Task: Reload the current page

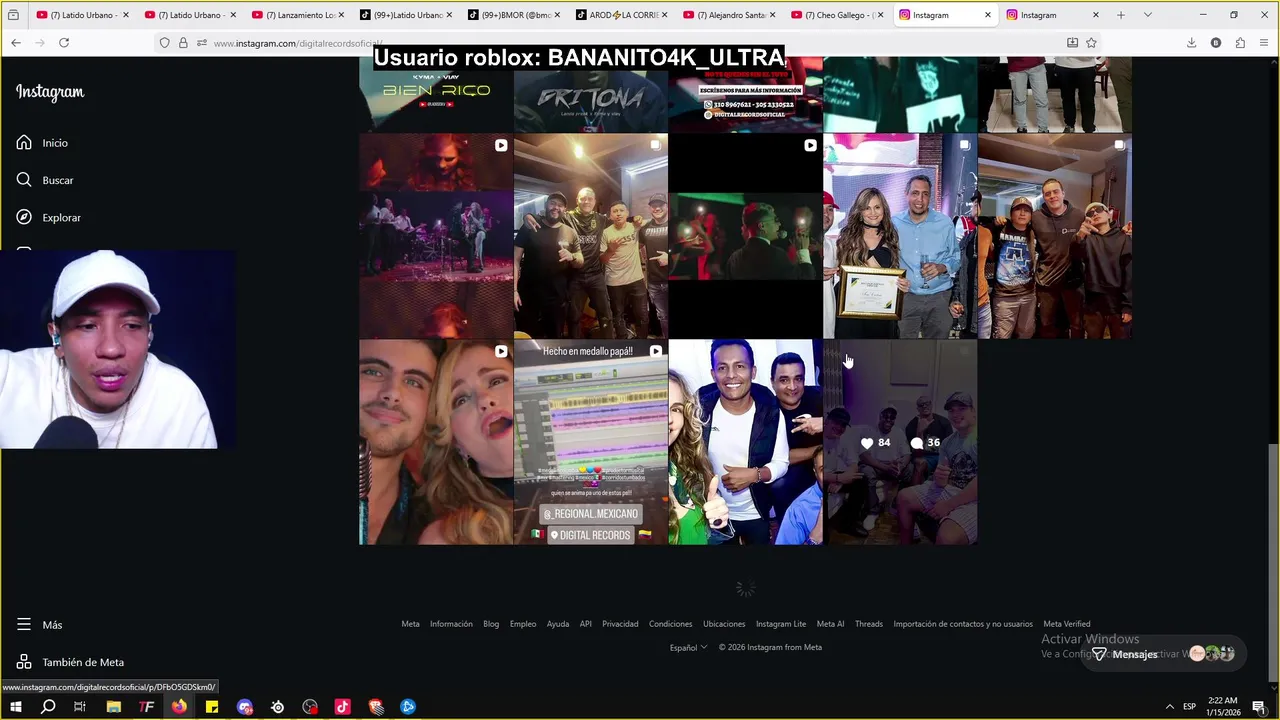Action: (64, 43)
